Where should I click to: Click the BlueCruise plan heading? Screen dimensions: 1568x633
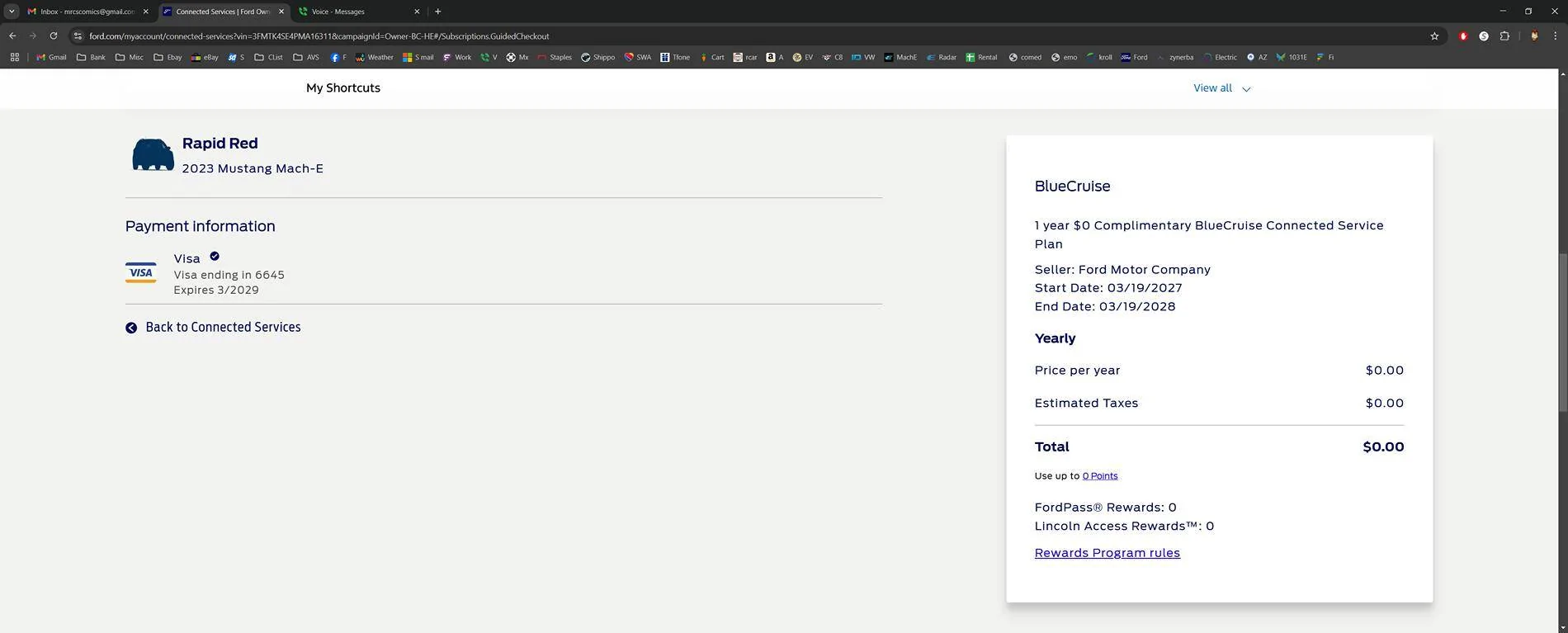point(1072,187)
